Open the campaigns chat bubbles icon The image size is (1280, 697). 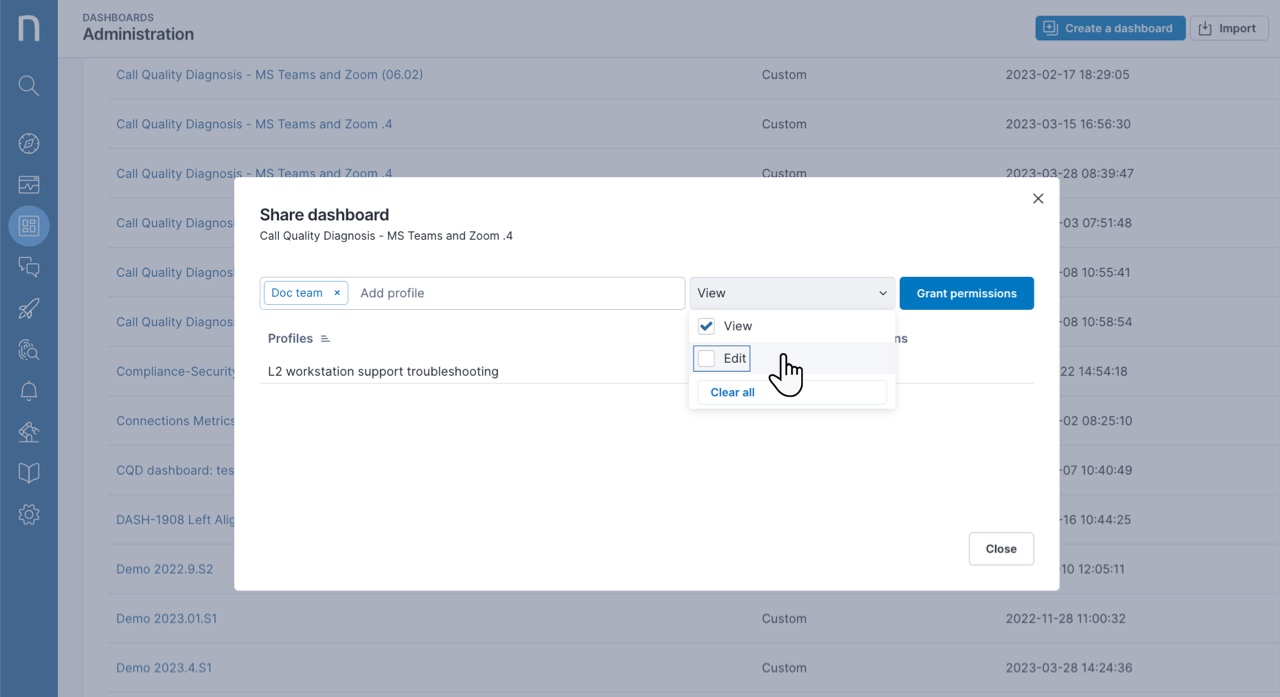click(x=29, y=267)
